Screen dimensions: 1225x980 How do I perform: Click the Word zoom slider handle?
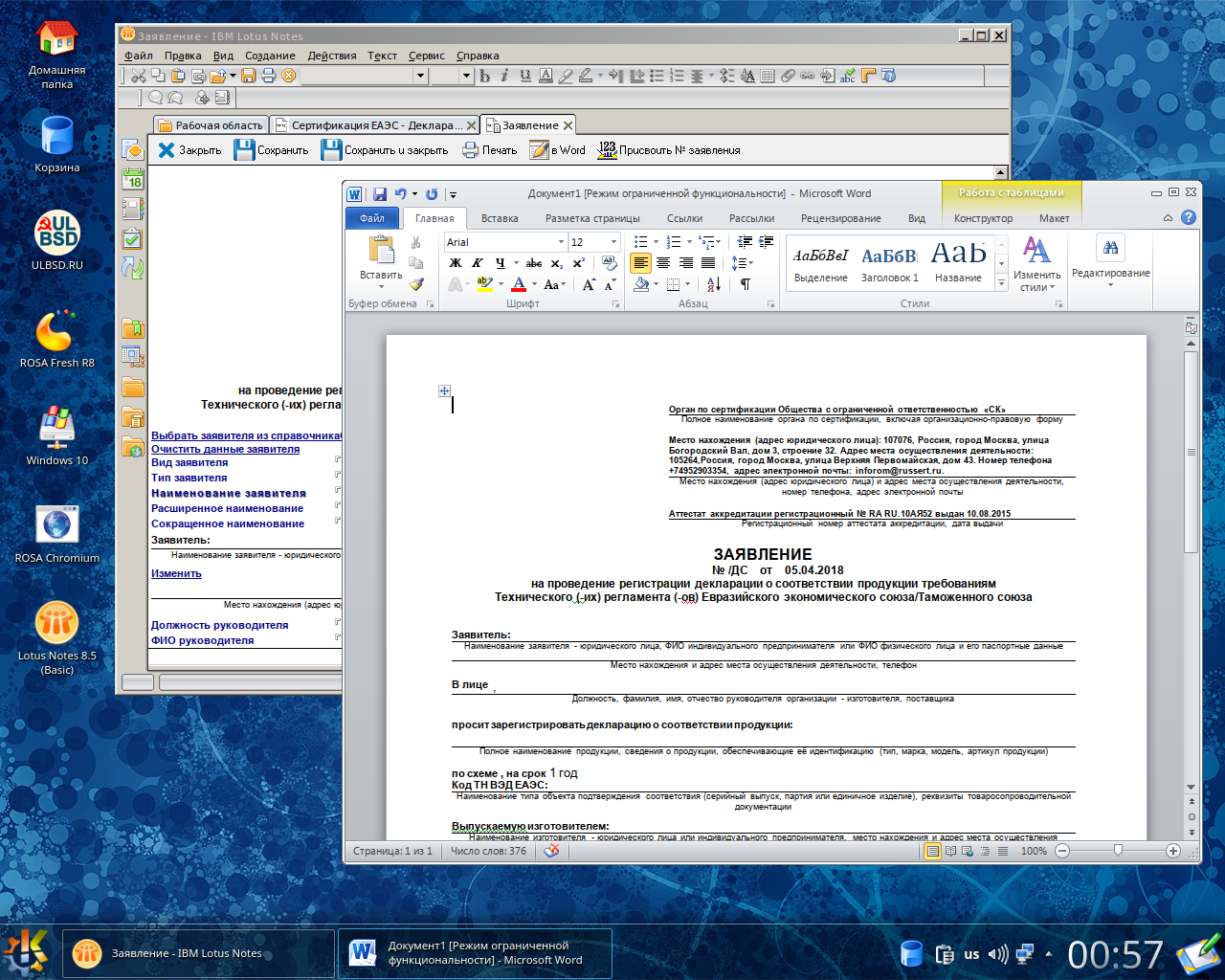pos(1118,851)
